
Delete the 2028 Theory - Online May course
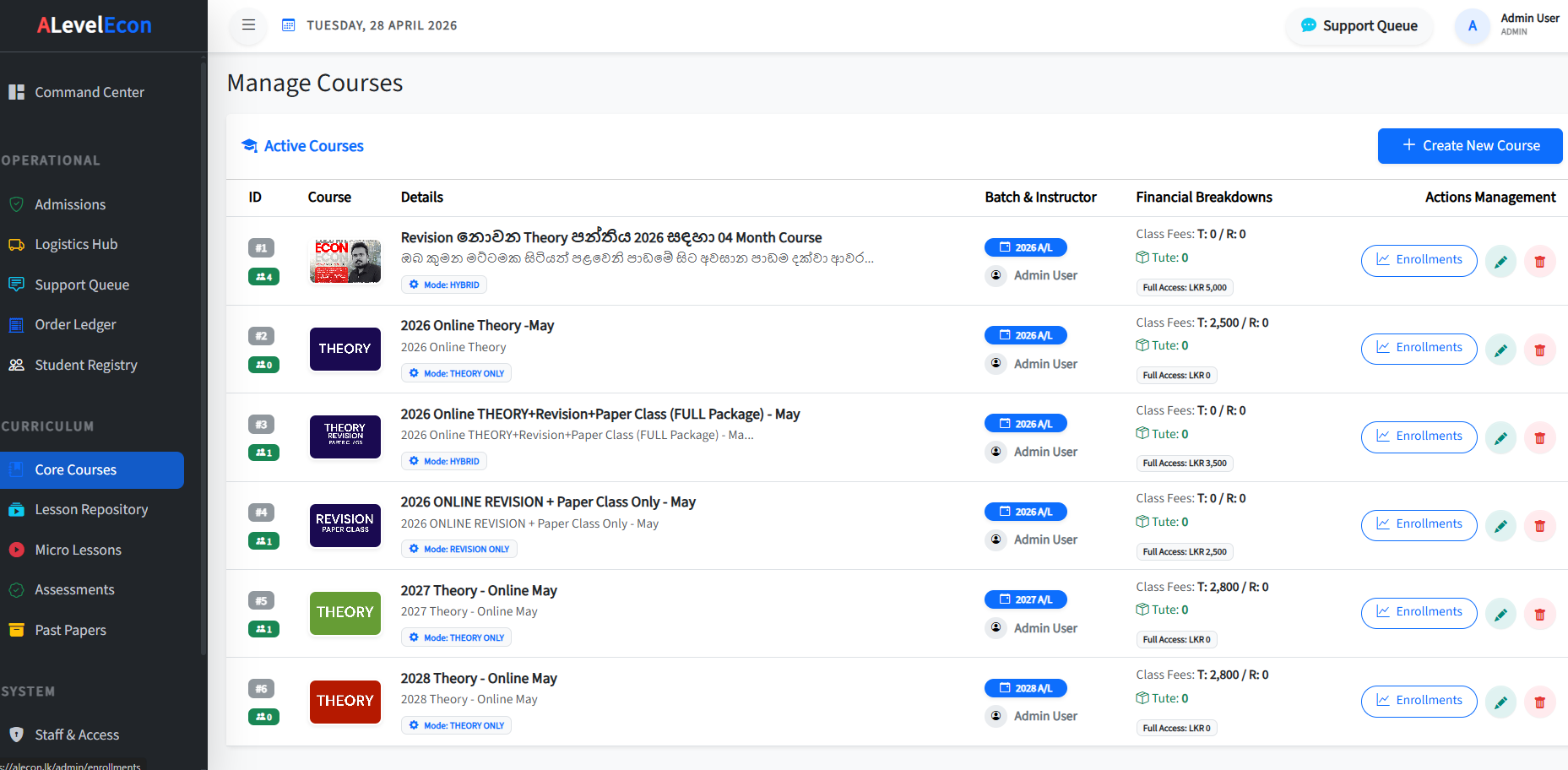pos(1539,702)
